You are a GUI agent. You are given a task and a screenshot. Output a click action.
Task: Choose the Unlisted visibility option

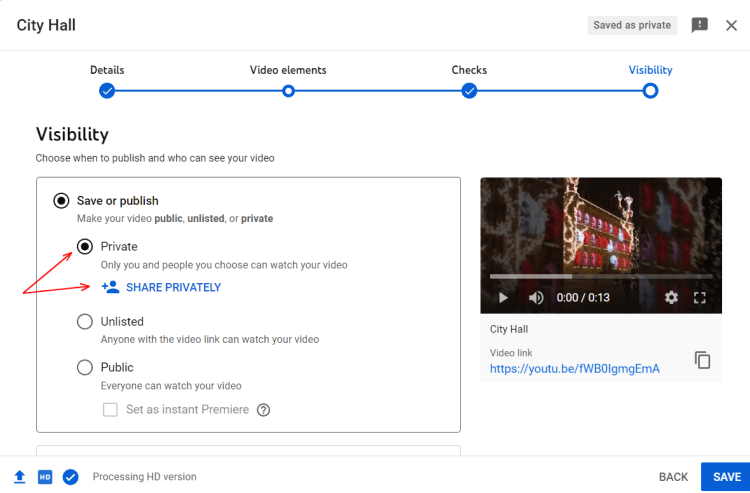[85, 321]
